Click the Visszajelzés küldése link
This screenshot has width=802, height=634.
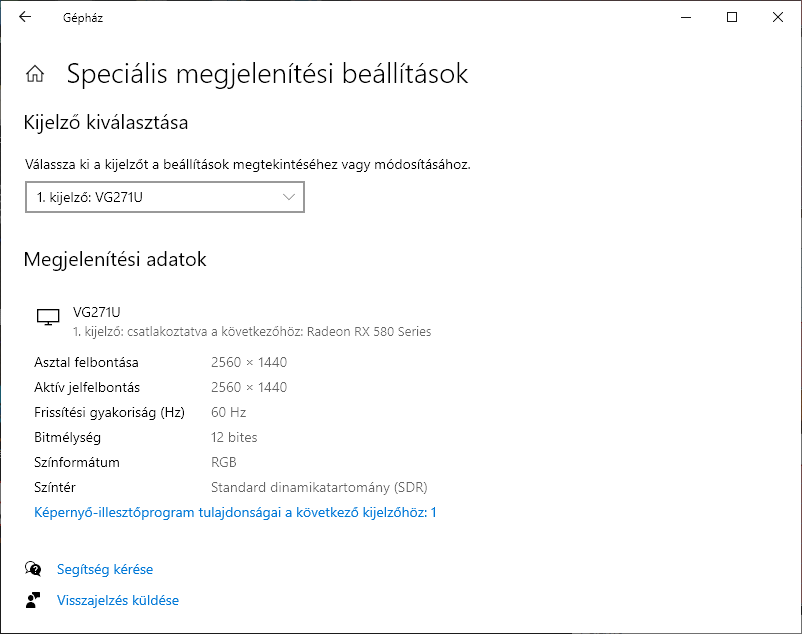click(118, 600)
